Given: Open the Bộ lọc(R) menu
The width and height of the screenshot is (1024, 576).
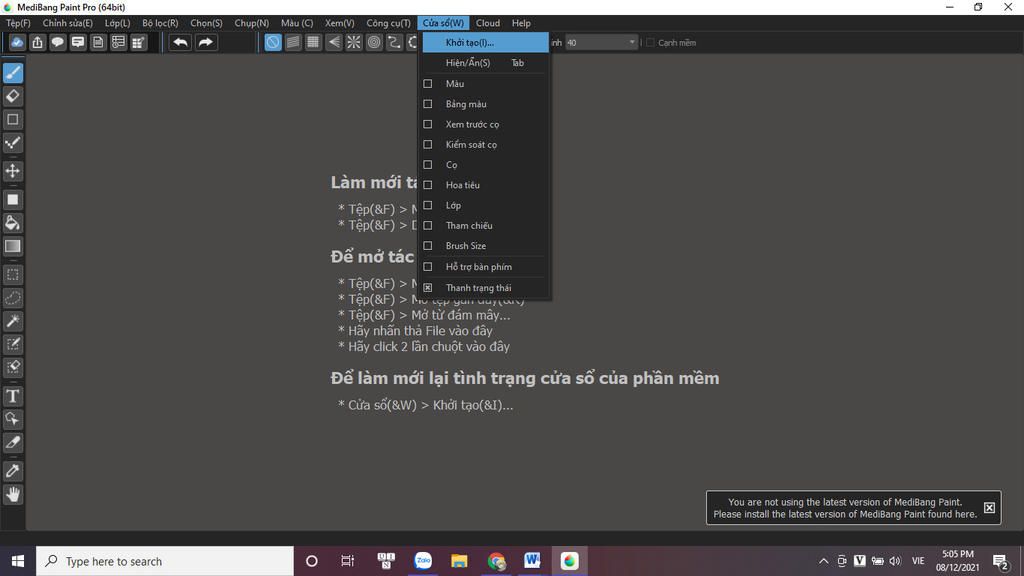Looking at the screenshot, I should 160,23.
